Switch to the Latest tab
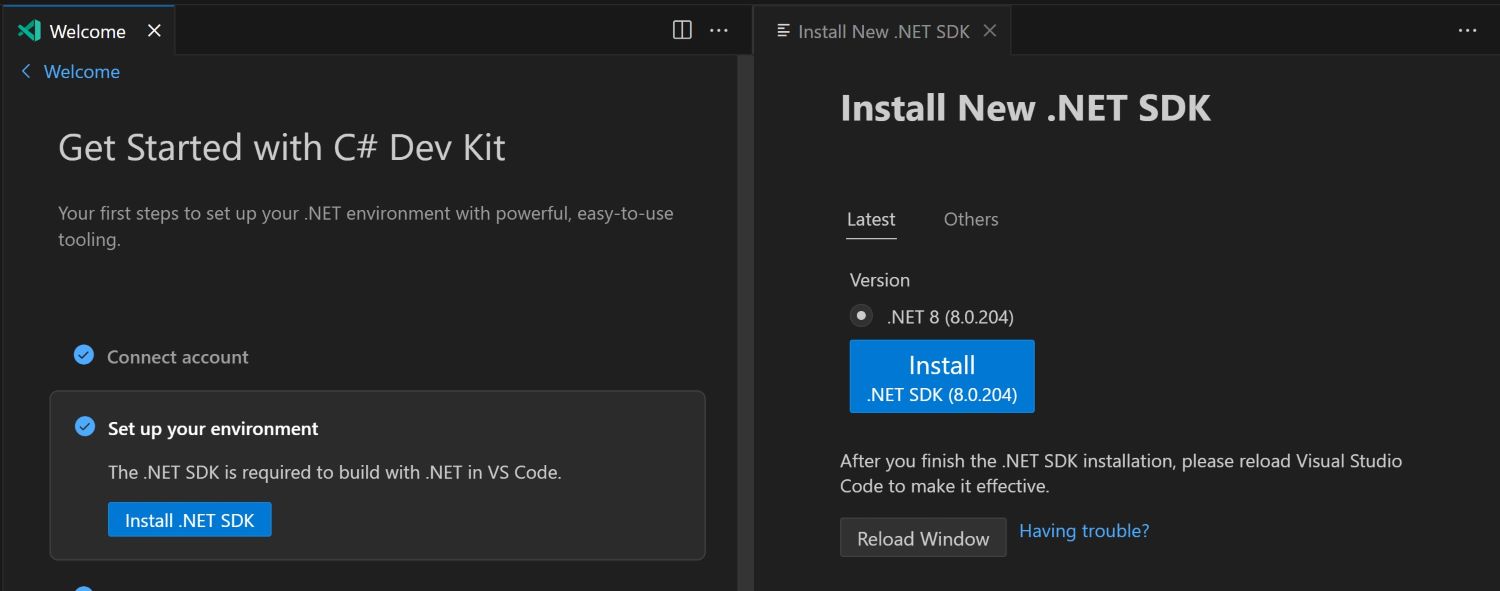The height and width of the screenshot is (591, 1500). pyautogui.click(x=871, y=220)
